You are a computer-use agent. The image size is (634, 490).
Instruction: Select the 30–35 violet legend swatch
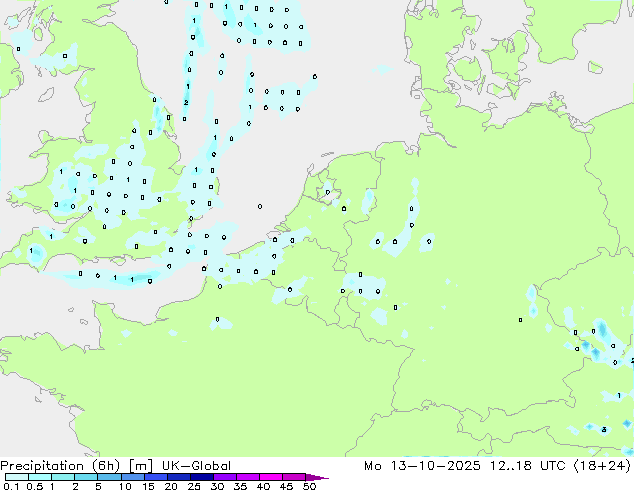tap(225, 477)
